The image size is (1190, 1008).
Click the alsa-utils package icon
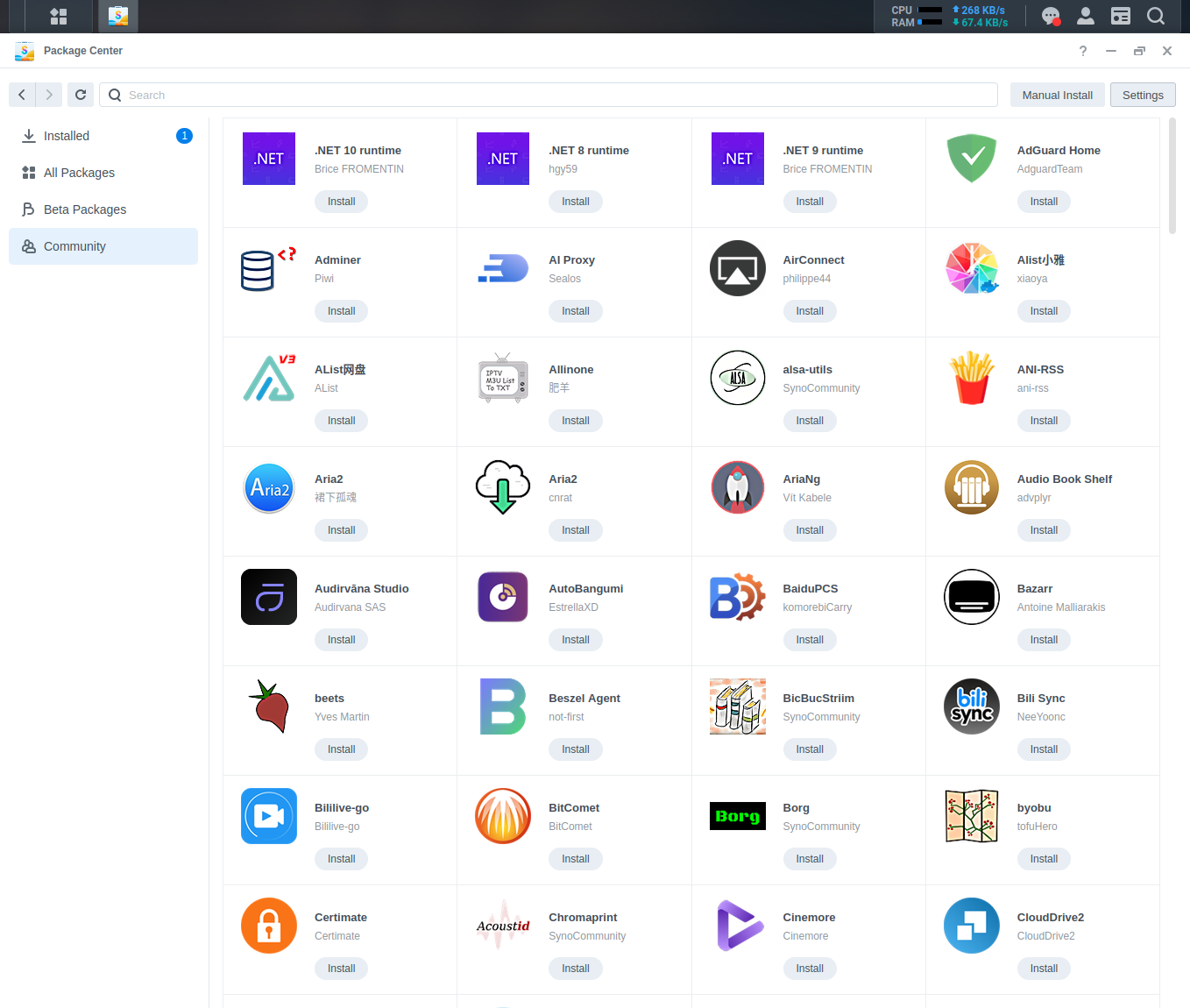[x=738, y=378]
